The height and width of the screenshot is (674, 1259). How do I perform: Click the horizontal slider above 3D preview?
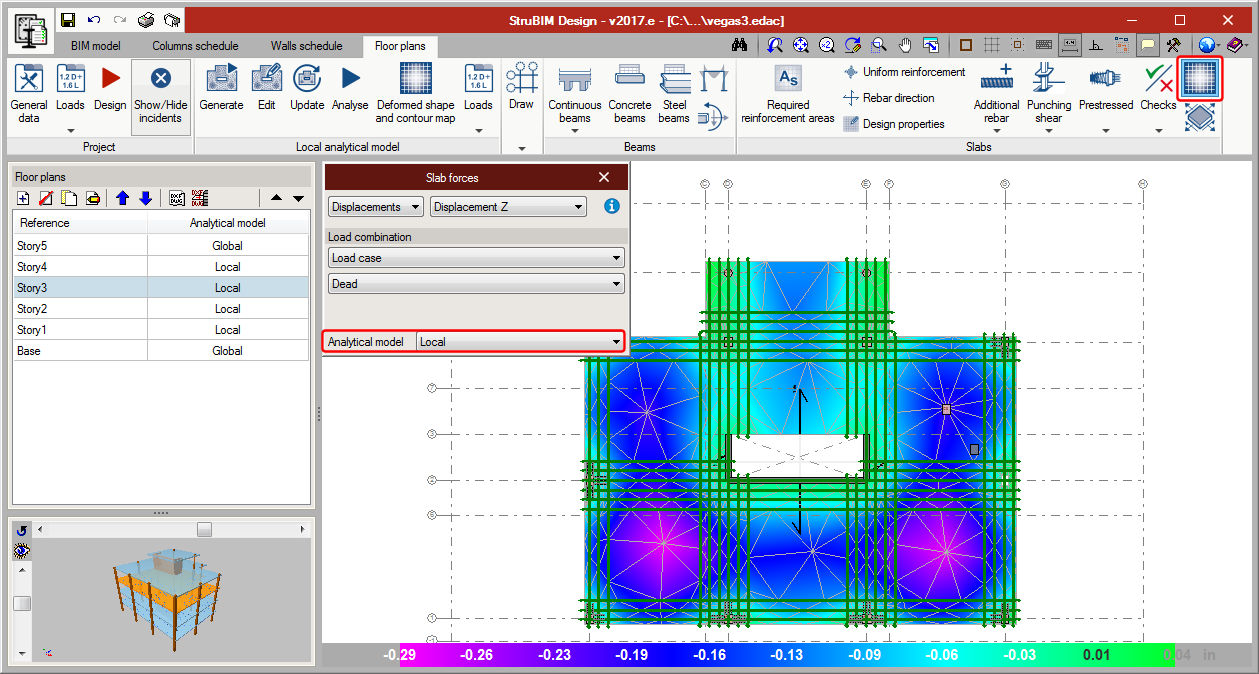204,529
